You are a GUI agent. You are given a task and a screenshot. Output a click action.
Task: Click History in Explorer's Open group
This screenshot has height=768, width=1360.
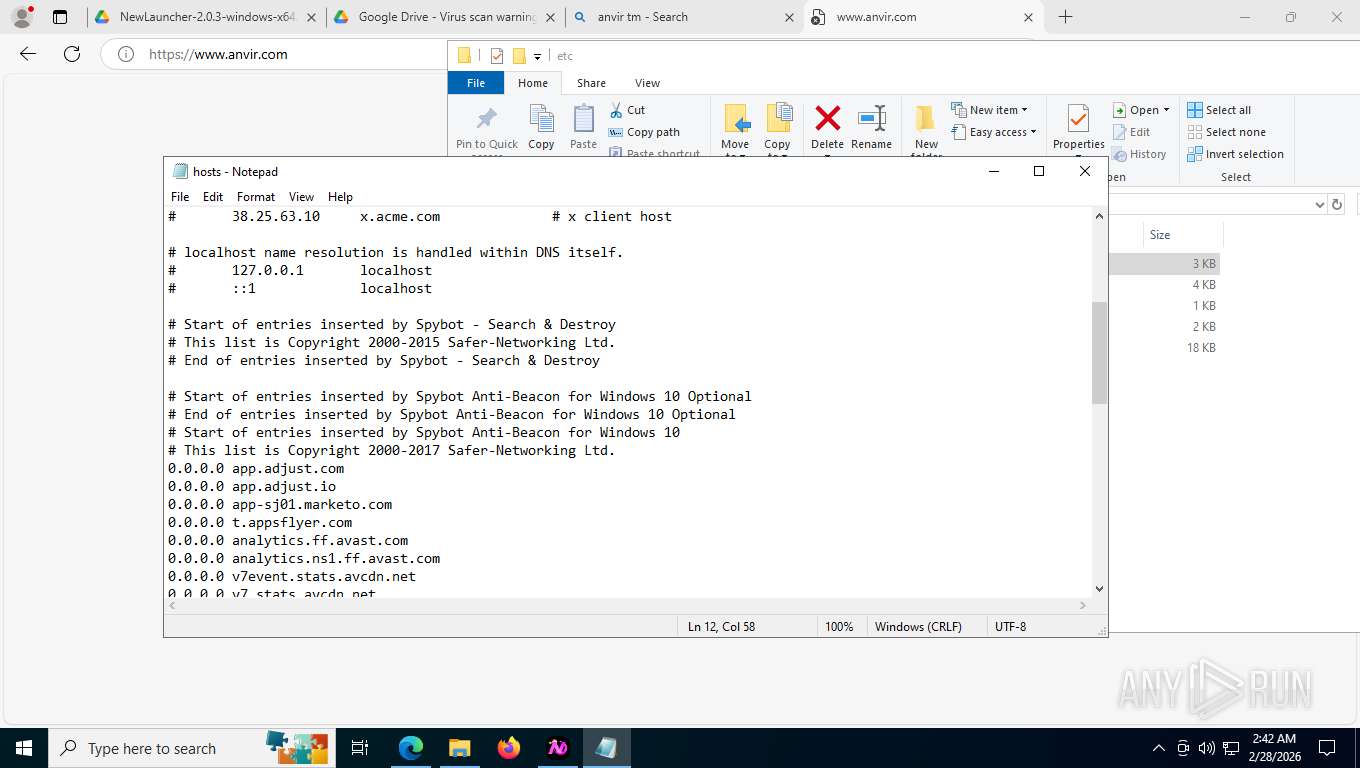1139,154
